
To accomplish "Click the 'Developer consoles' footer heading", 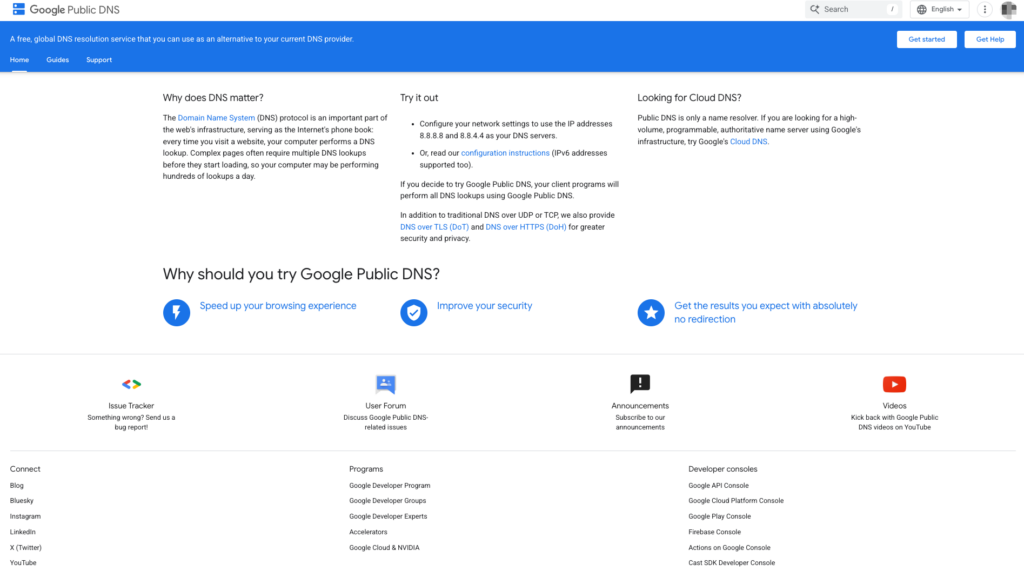I will click(x=722, y=469).
